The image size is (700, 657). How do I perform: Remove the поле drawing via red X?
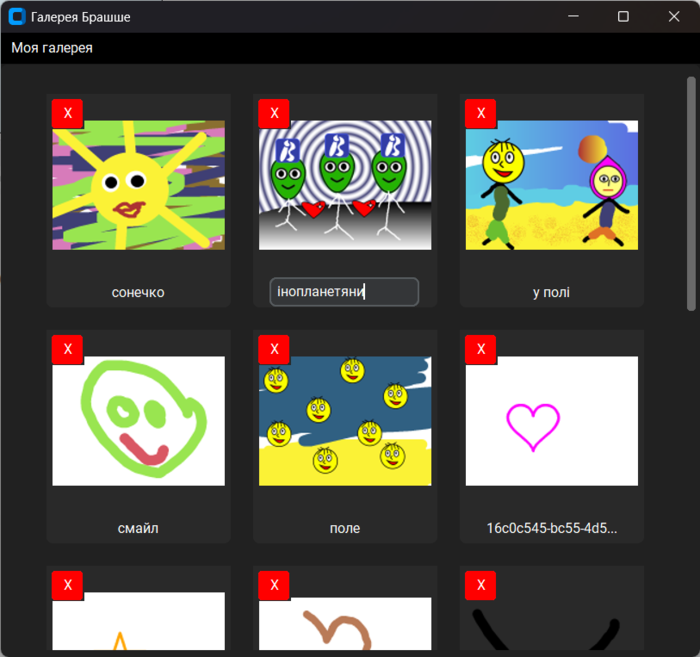(274, 349)
